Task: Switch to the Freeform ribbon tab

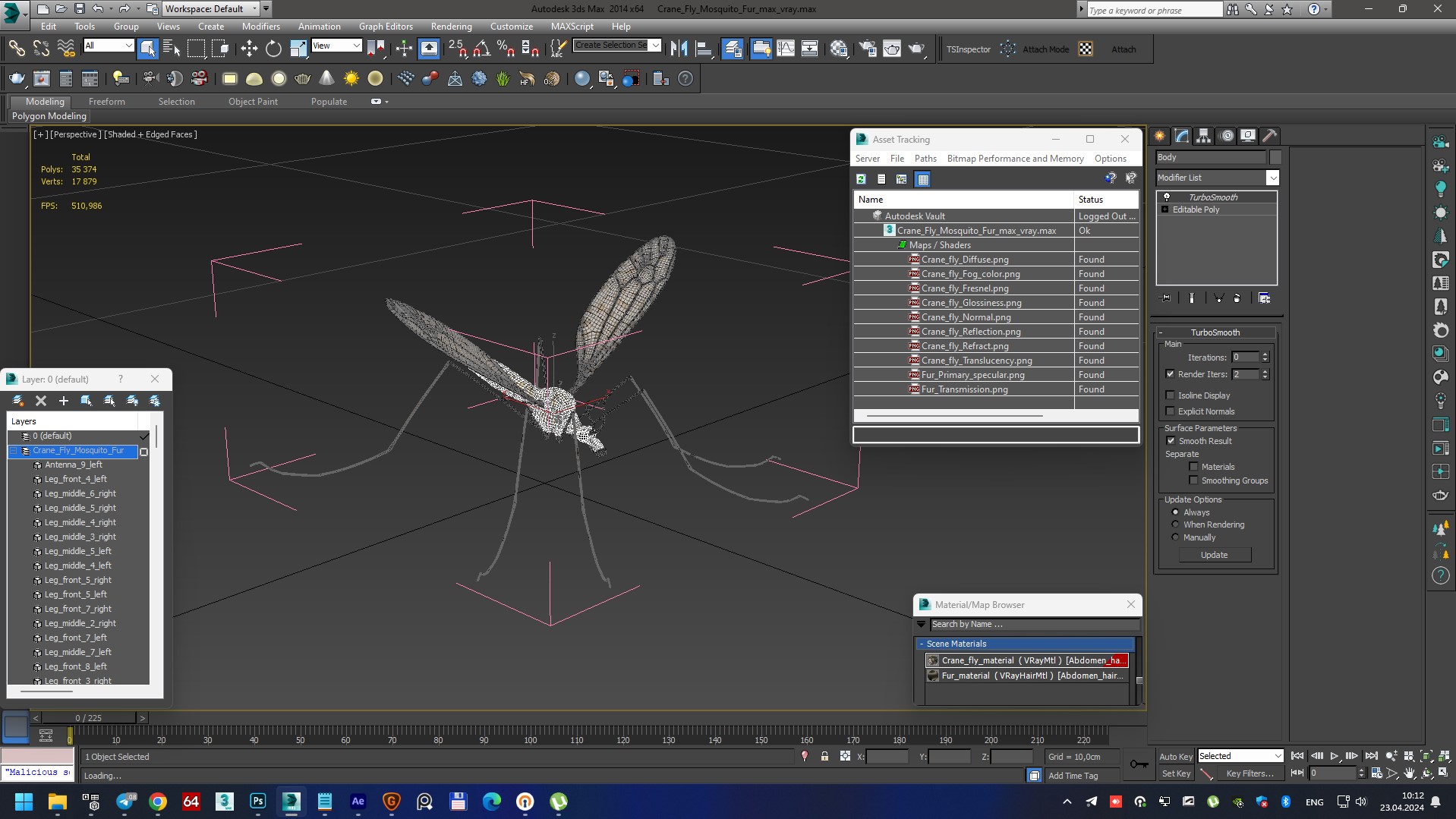Action: (106, 102)
